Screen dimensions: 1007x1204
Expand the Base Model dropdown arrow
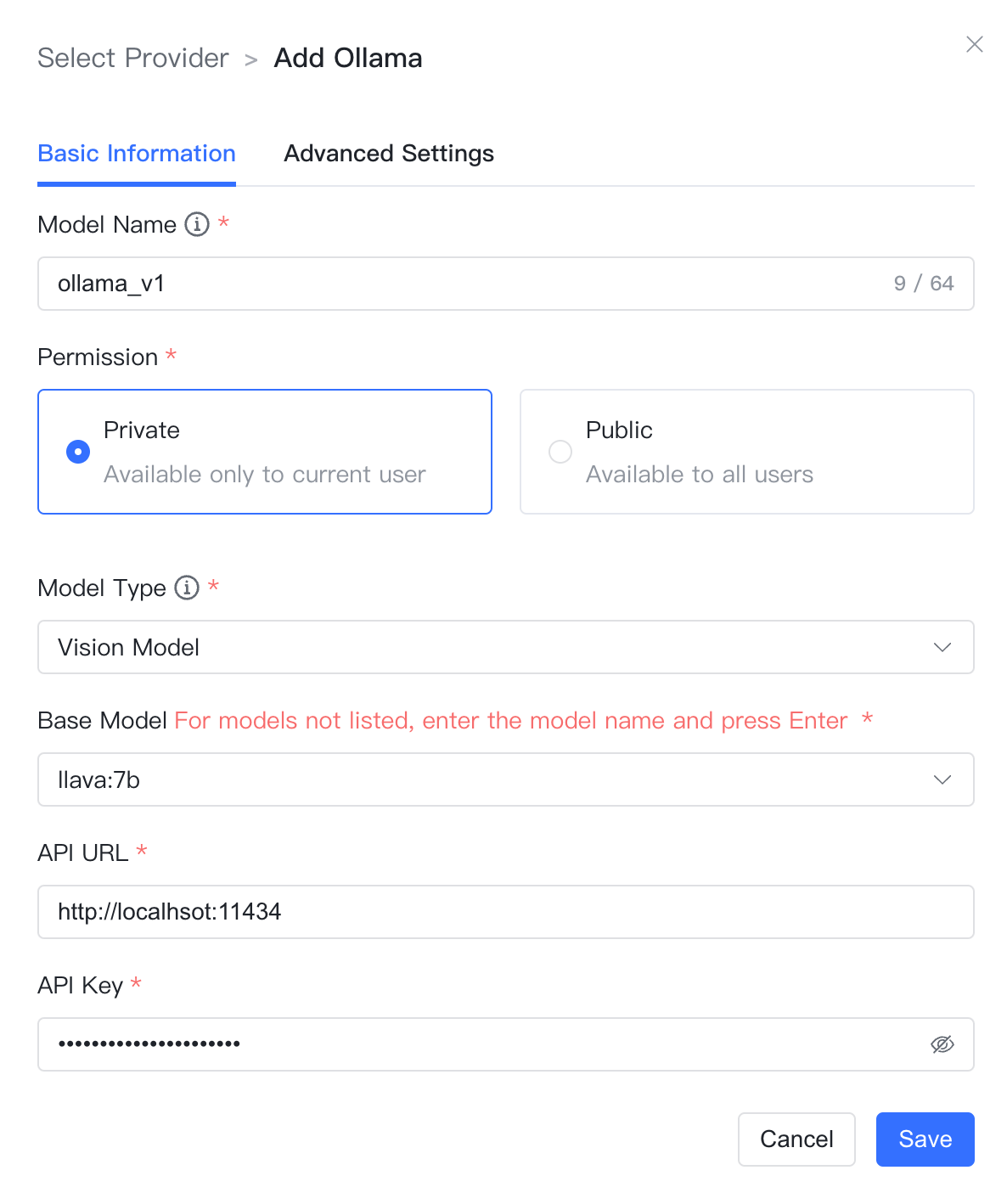[x=942, y=779]
